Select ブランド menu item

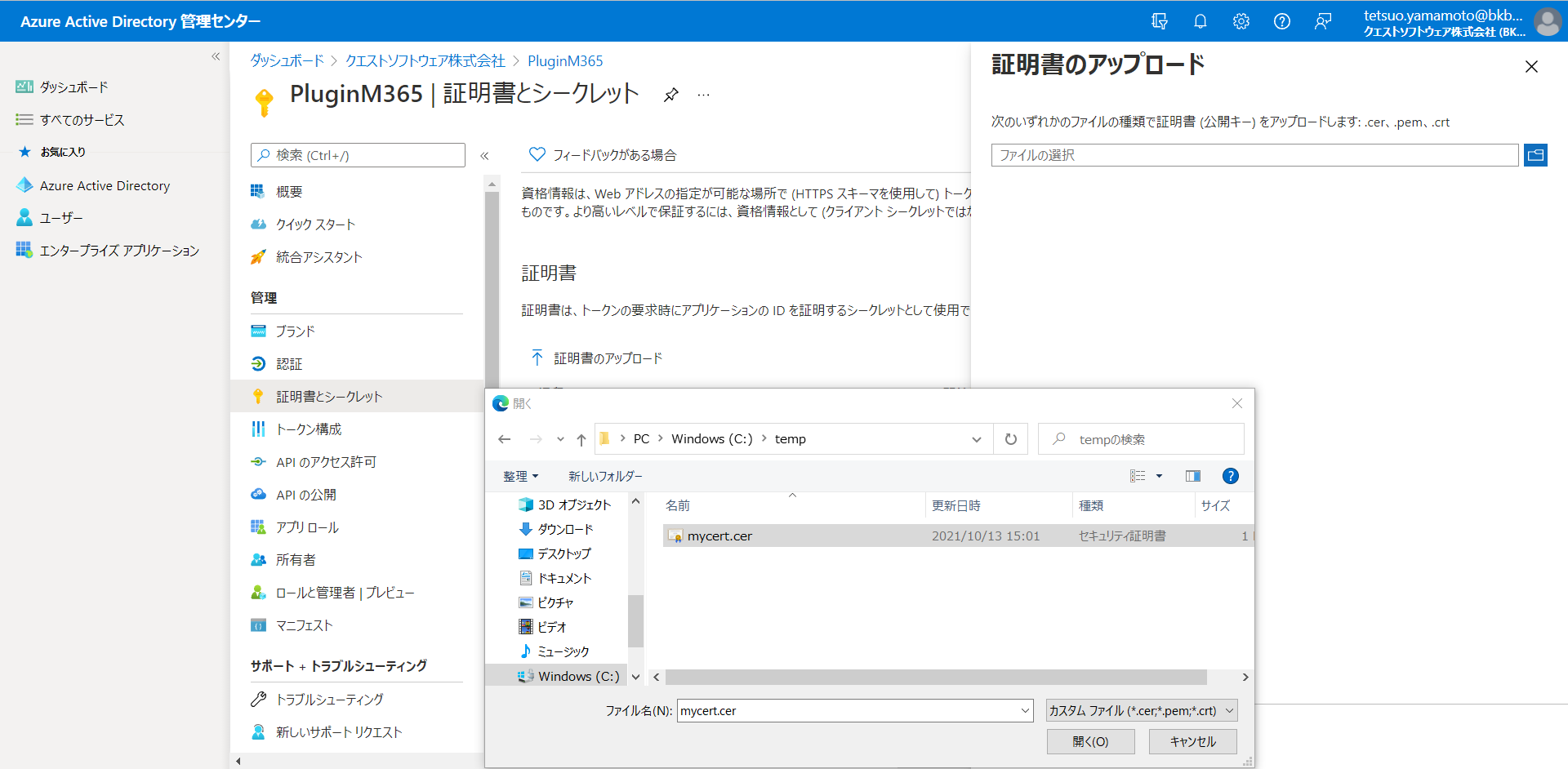(295, 331)
